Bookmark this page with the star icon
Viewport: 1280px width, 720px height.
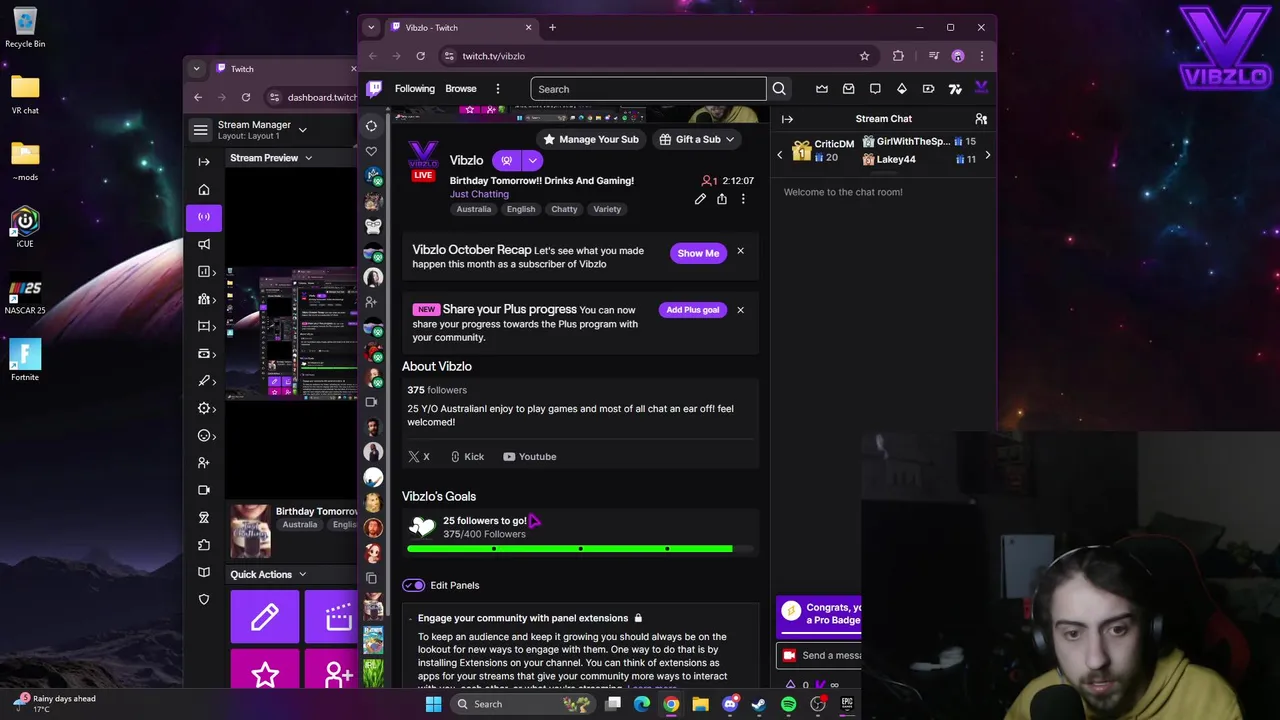pos(864,56)
